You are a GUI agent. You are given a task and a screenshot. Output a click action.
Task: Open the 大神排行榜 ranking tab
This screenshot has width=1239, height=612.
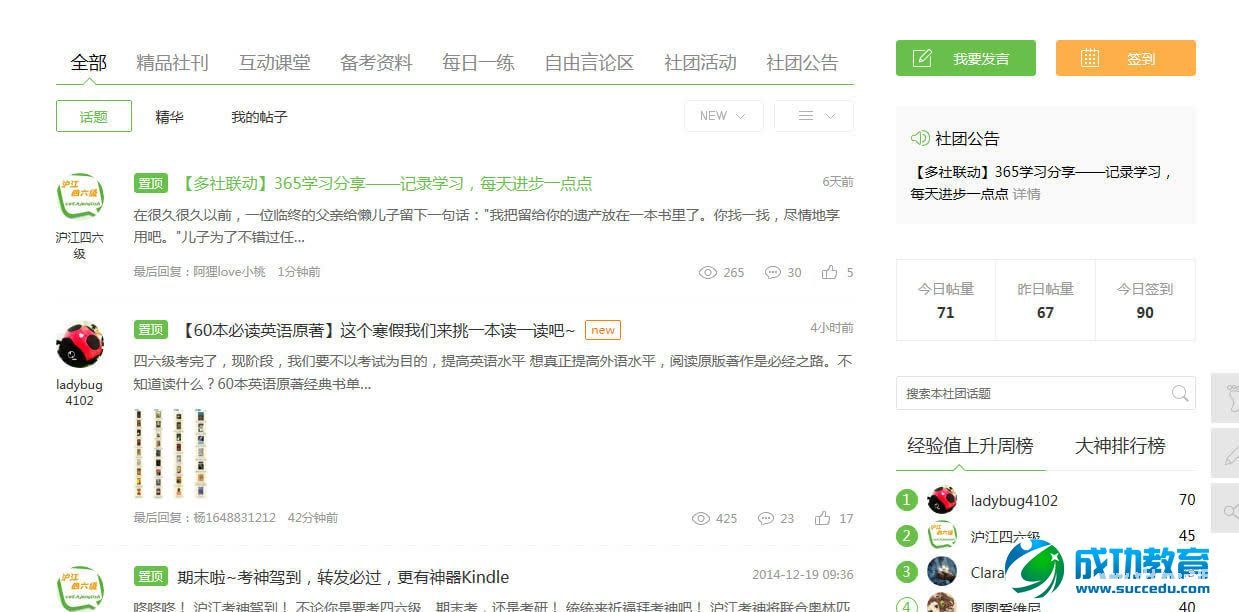pos(1119,446)
